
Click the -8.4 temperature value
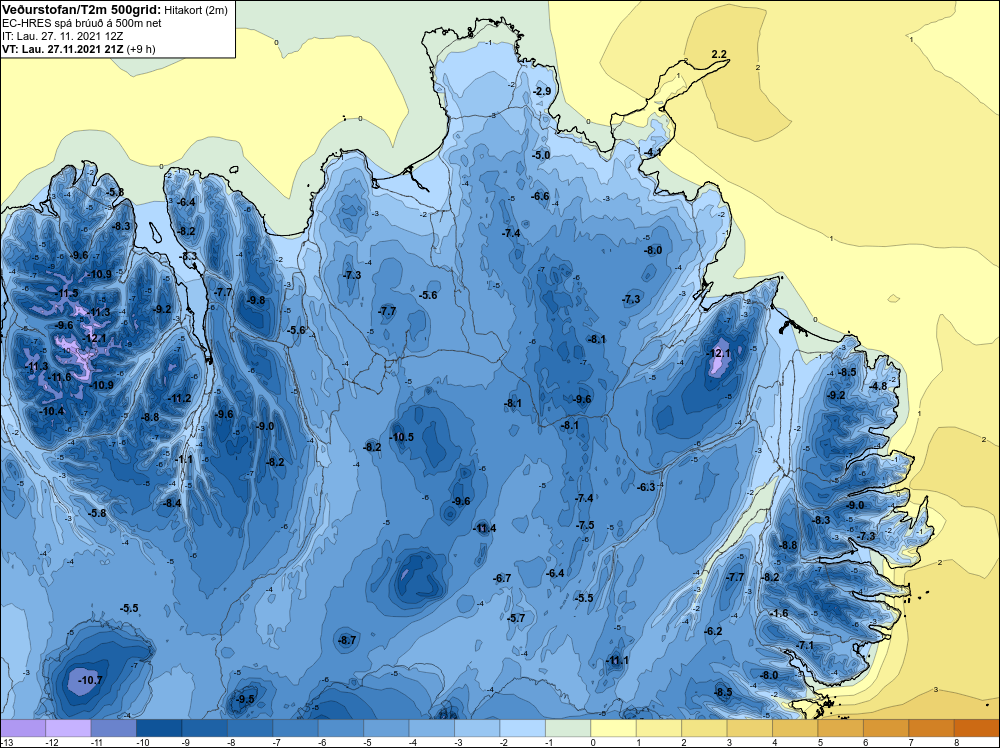(x=172, y=502)
